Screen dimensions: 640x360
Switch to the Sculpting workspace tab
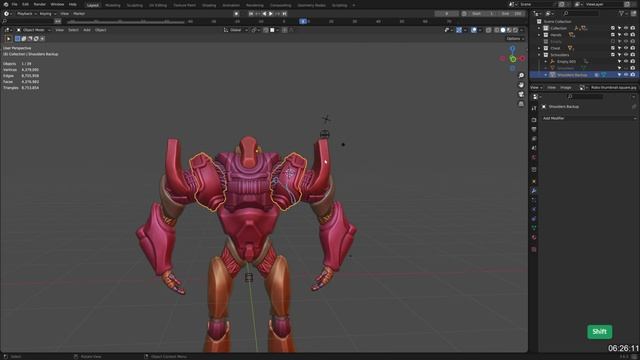[x=134, y=5]
